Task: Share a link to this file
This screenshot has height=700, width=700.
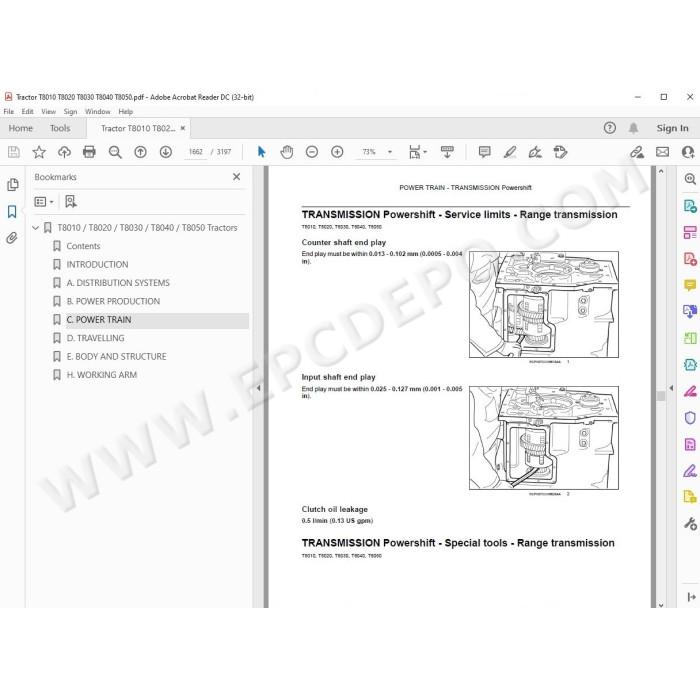Action: (637, 152)
